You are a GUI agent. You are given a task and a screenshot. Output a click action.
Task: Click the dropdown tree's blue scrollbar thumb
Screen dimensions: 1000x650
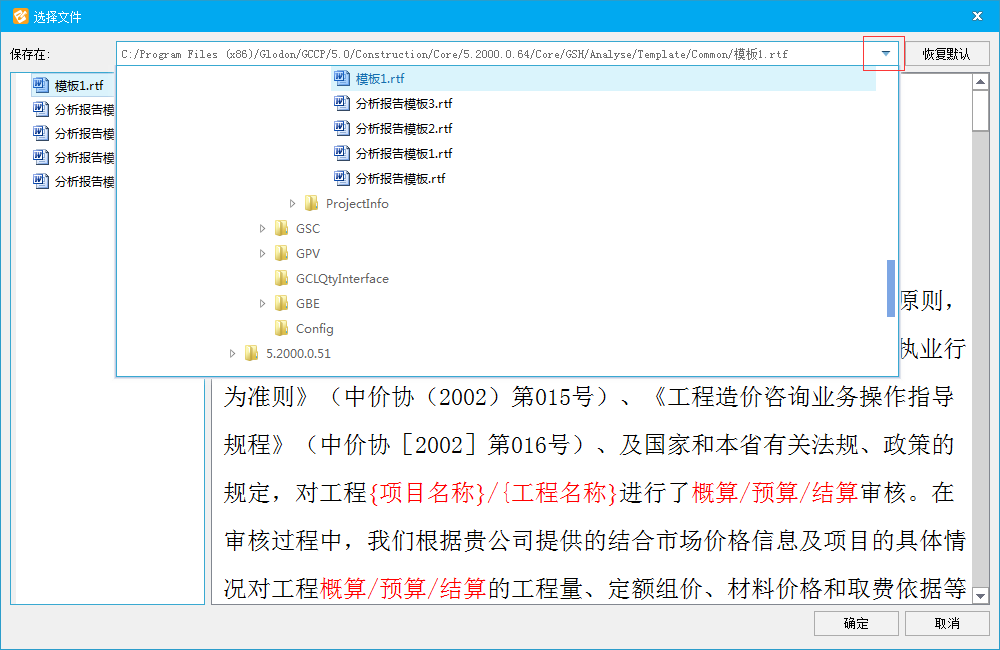tap(891, 288)
